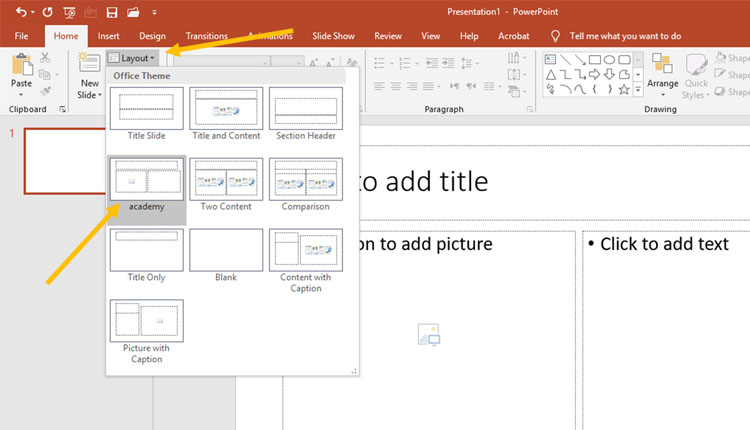The height and width of the screenshot is (430, 750).
Task: Click the Save floppy disk icon
Action: 111,12
